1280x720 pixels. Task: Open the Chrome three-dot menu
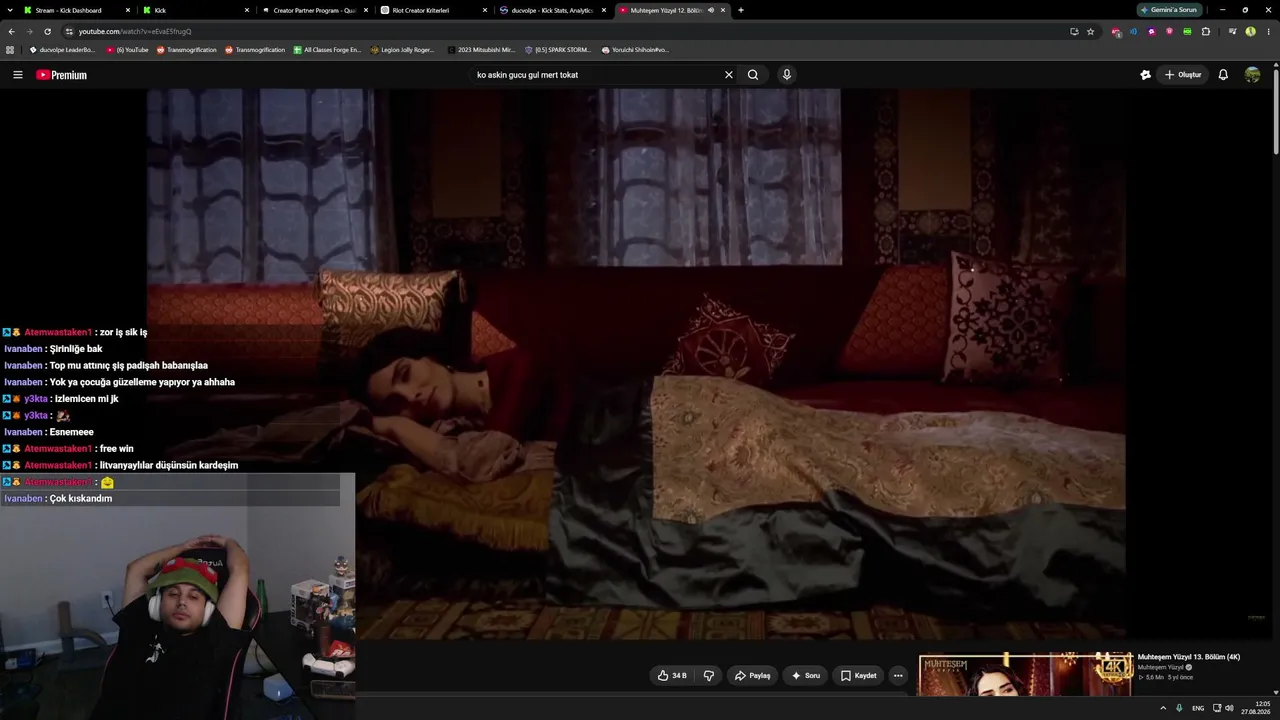click(x=1268, y=31)
